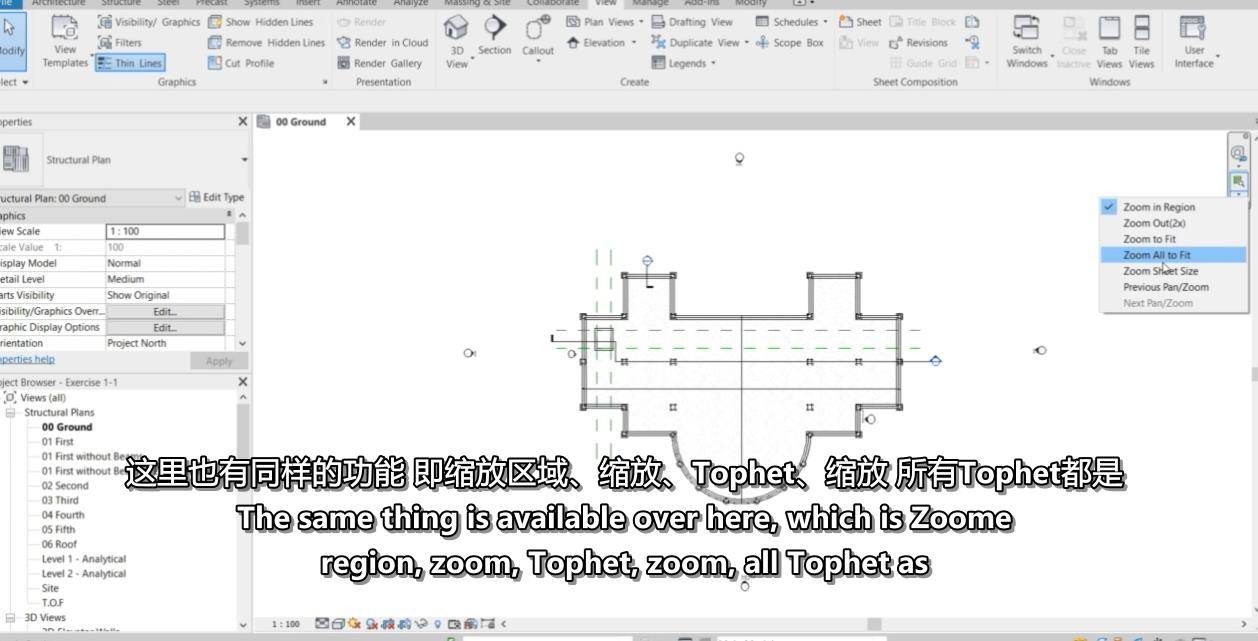This screenshot has width=1258, height=641.
Task: Open the 01 First plan view
Action: point(57,442)
